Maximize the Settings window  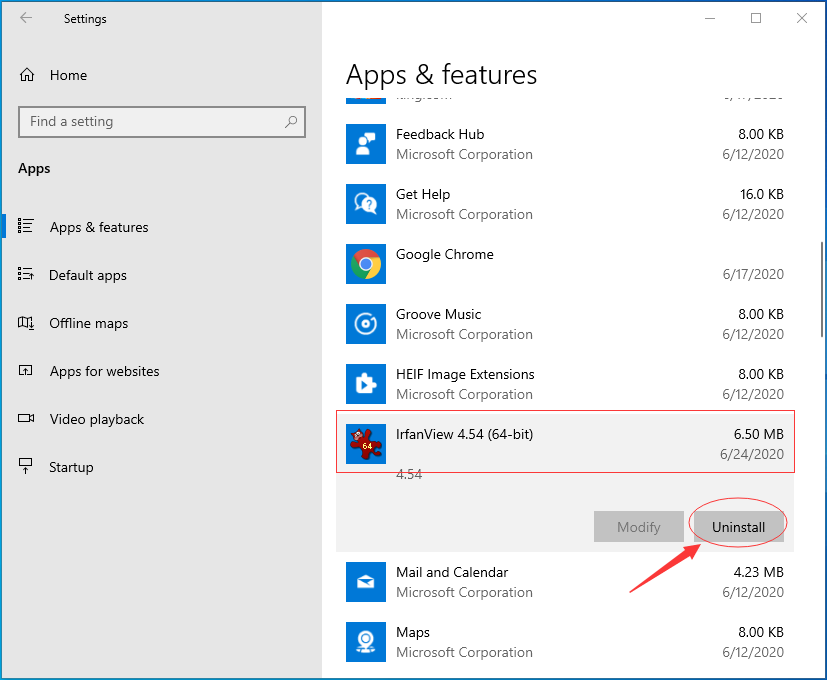coord(756,18)
